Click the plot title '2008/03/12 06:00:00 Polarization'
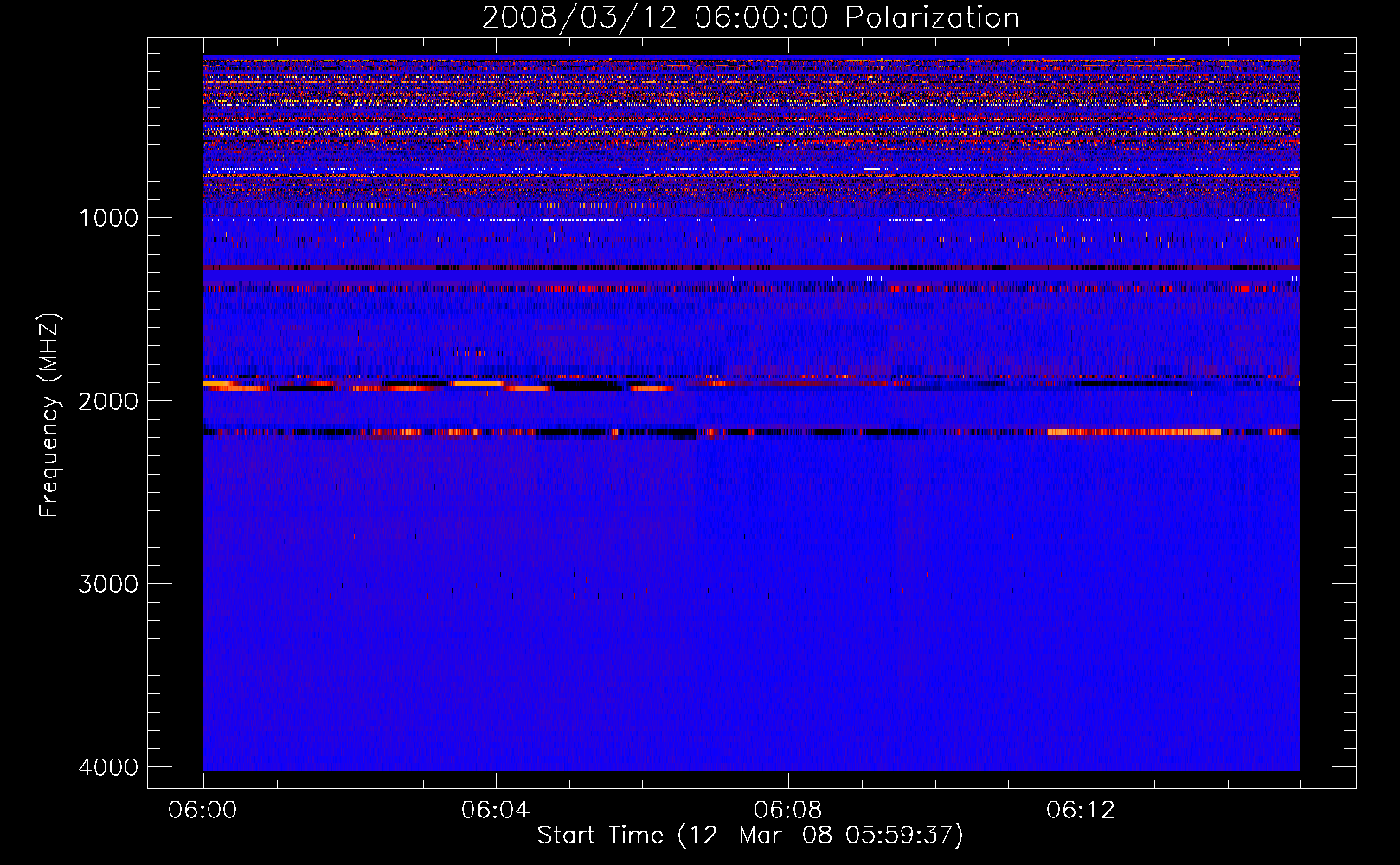 point(750,18)
